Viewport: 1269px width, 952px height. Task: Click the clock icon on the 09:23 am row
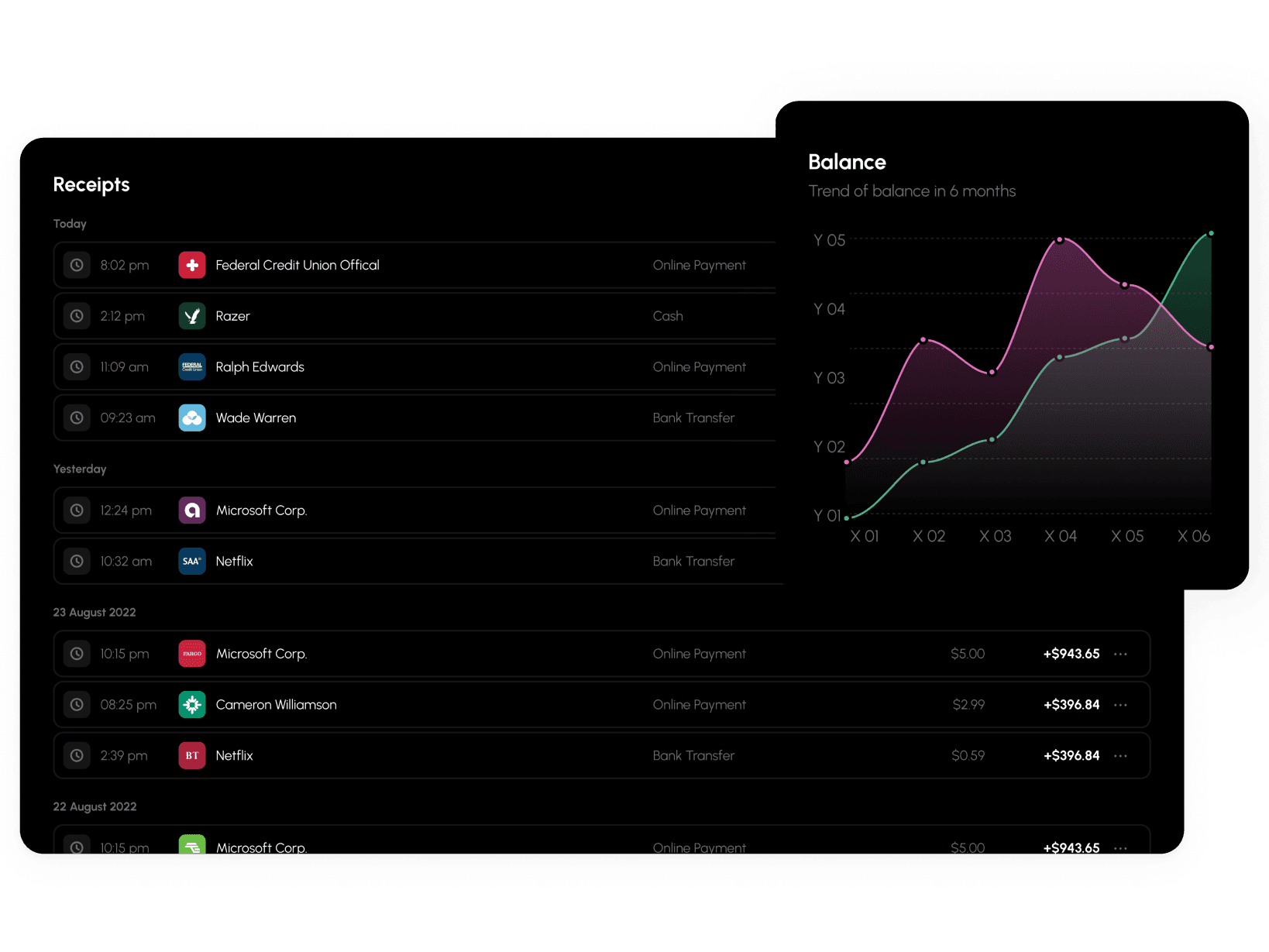click(77, 418)
